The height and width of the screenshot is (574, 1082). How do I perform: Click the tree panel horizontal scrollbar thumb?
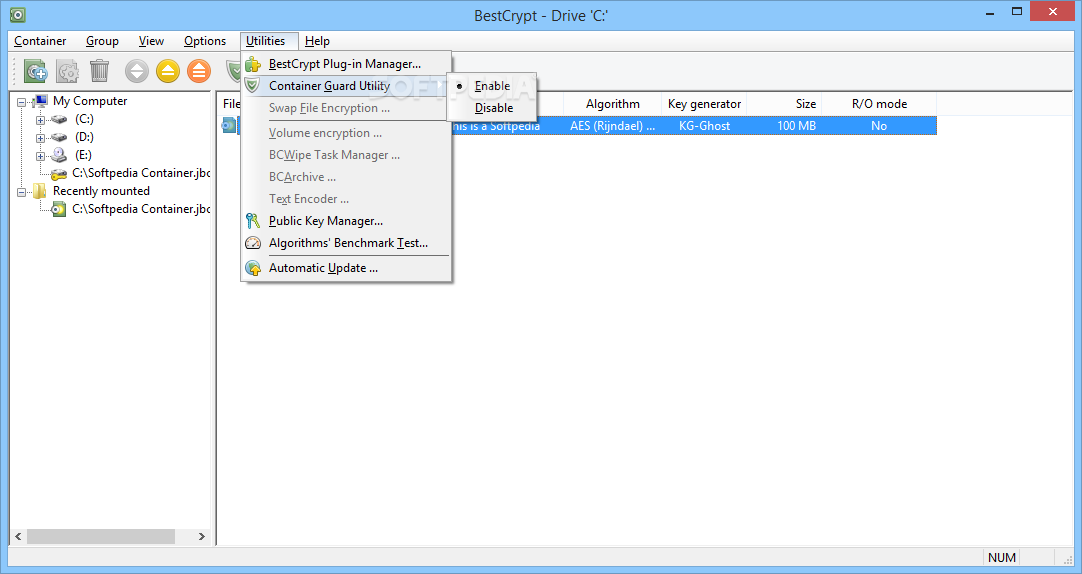pyautogui.click(x=101, y=536)
